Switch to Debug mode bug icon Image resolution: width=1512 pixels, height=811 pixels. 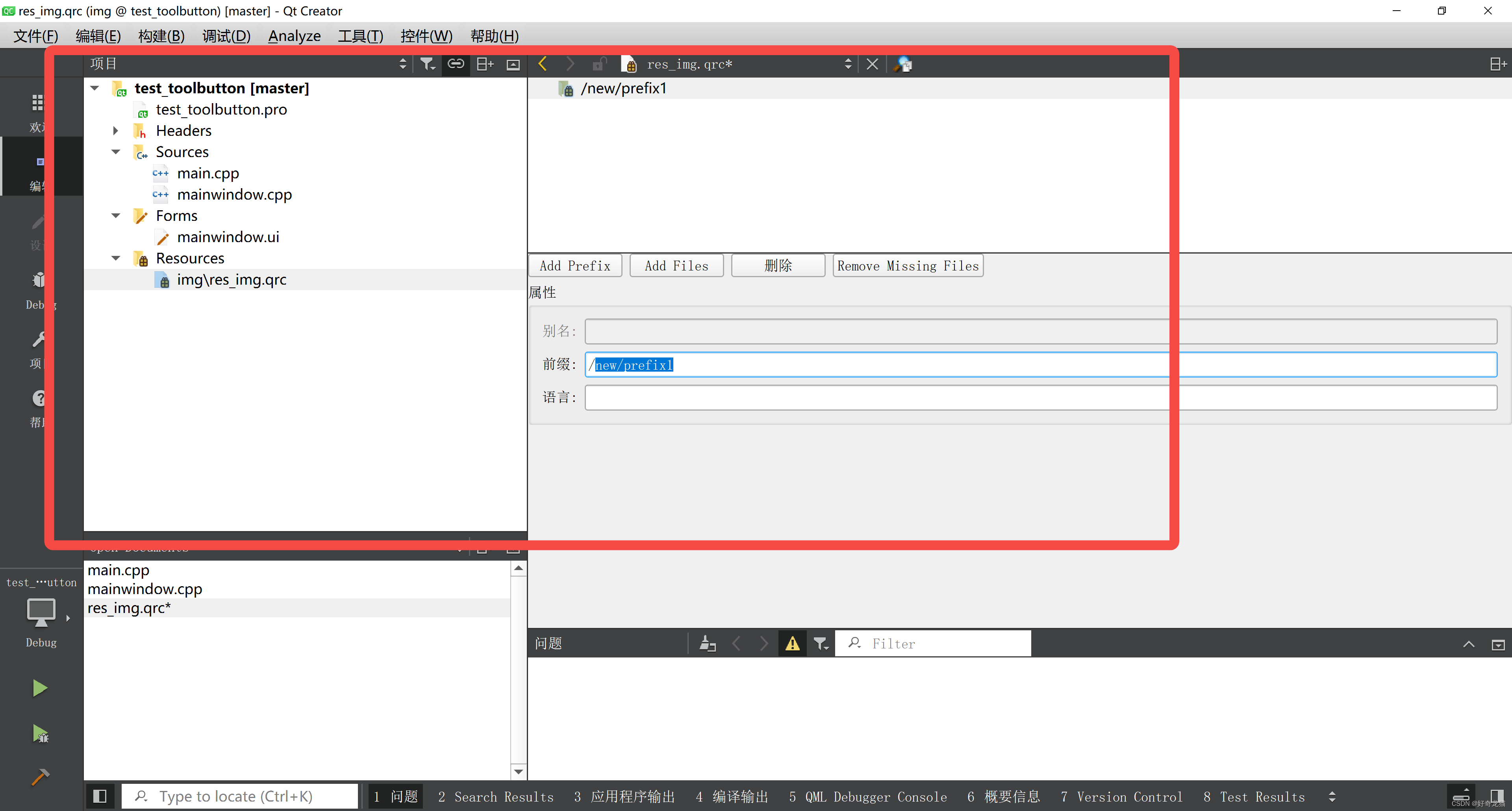coord(39,280)
